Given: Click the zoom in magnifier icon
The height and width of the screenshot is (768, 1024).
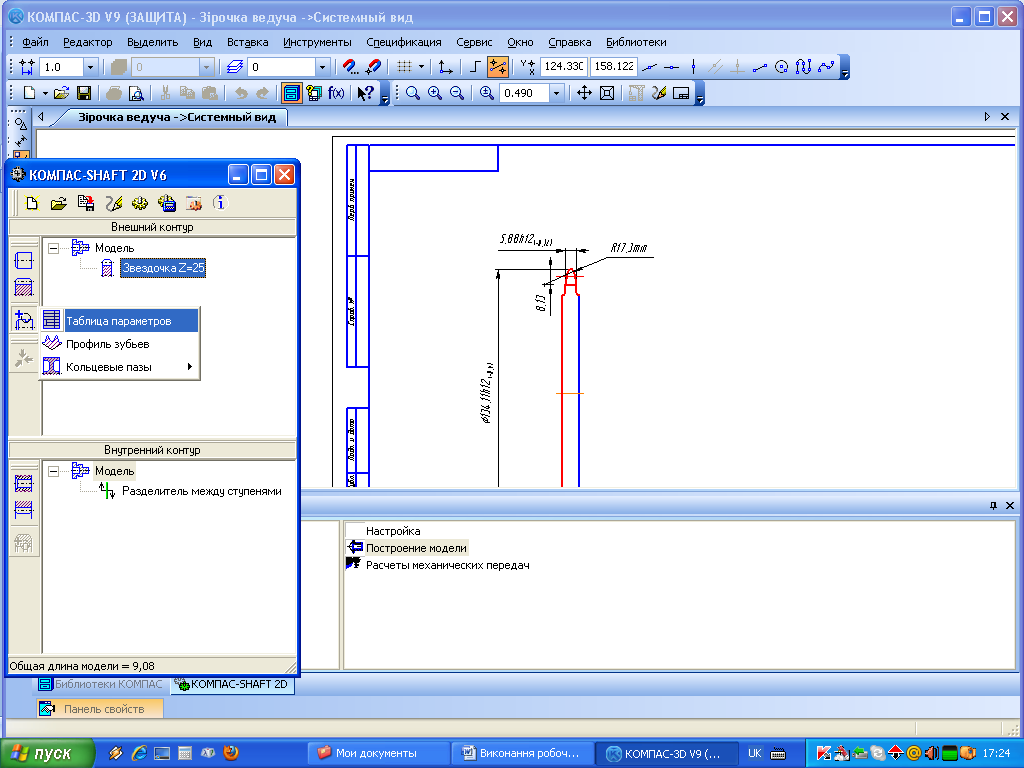Looking at the screenshot, I should click(x=435, y=93).
